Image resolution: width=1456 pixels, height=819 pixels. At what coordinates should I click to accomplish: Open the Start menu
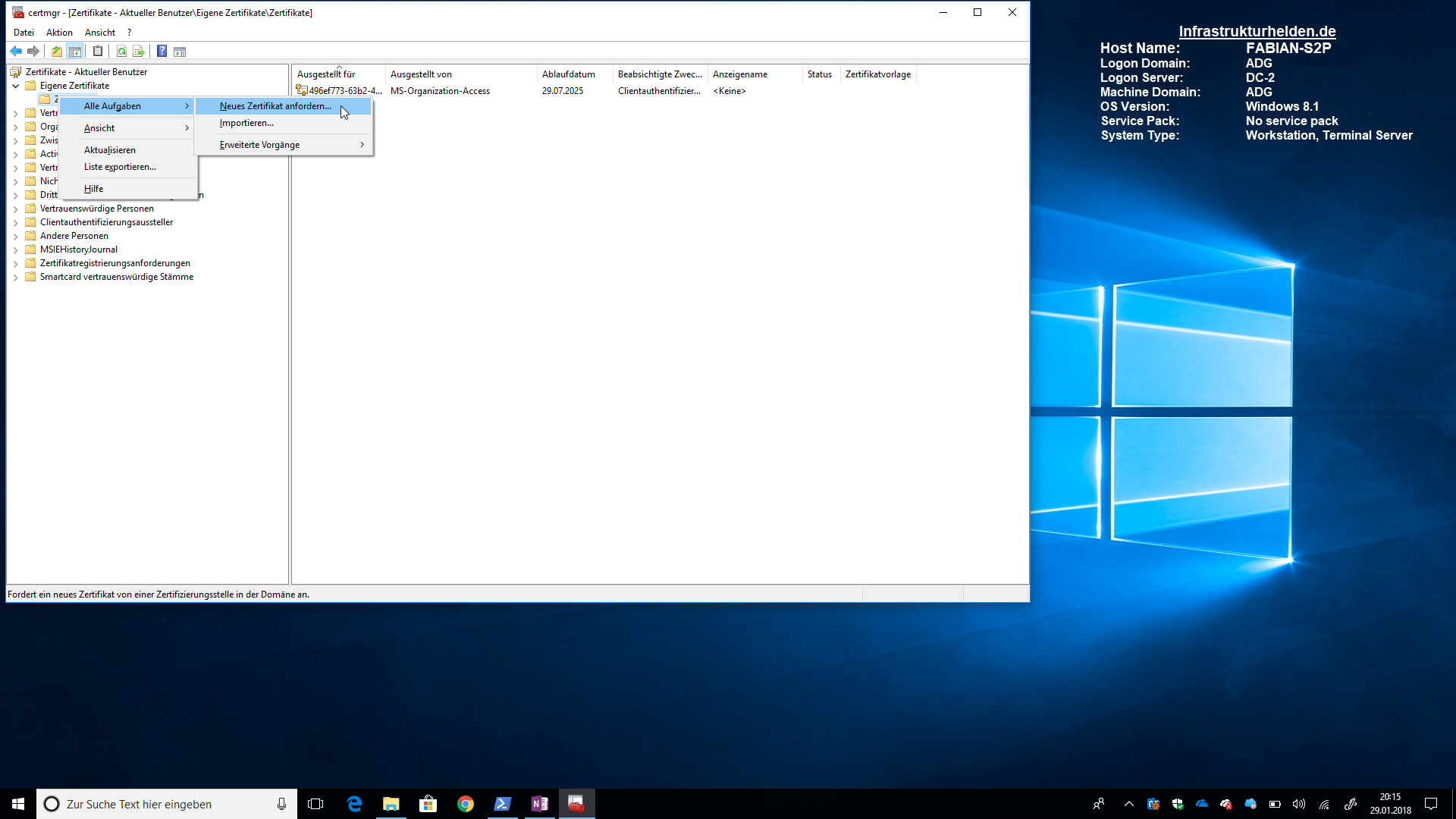pyautogui.click(x=18, y=804)
